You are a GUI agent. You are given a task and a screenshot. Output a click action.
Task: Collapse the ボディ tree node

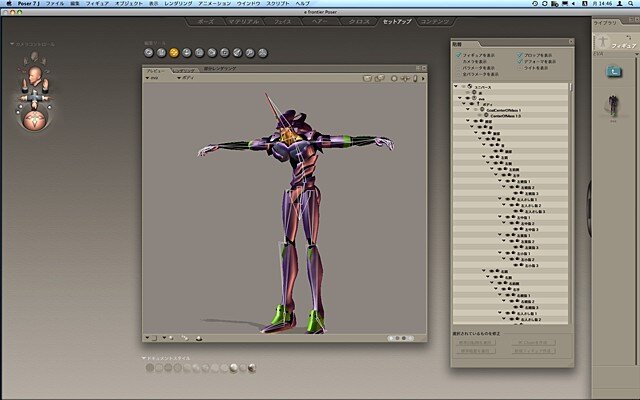464,104
